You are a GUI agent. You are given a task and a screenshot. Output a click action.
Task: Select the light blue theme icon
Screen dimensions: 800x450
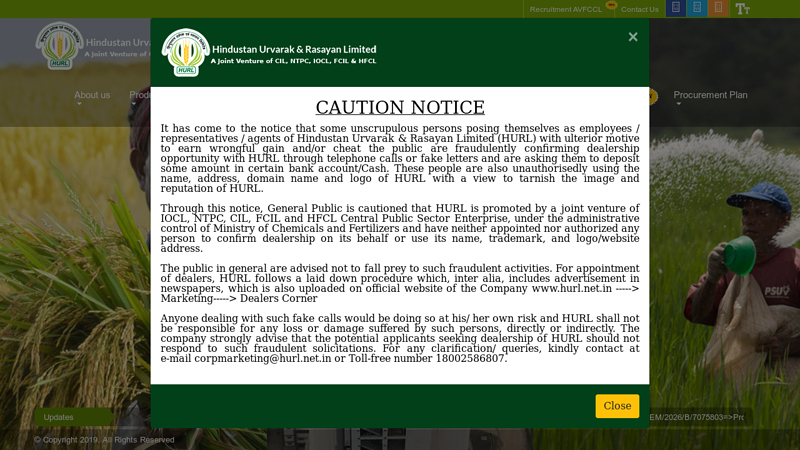point(697,9)
